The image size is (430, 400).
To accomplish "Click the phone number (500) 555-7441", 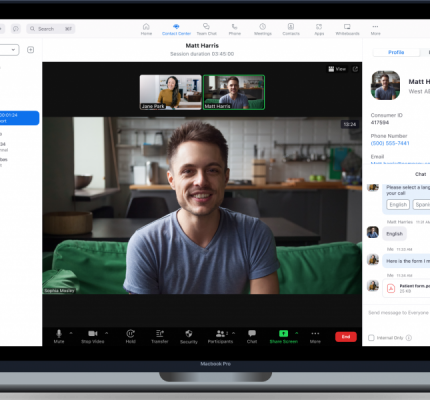I will [x=390, y=143].
